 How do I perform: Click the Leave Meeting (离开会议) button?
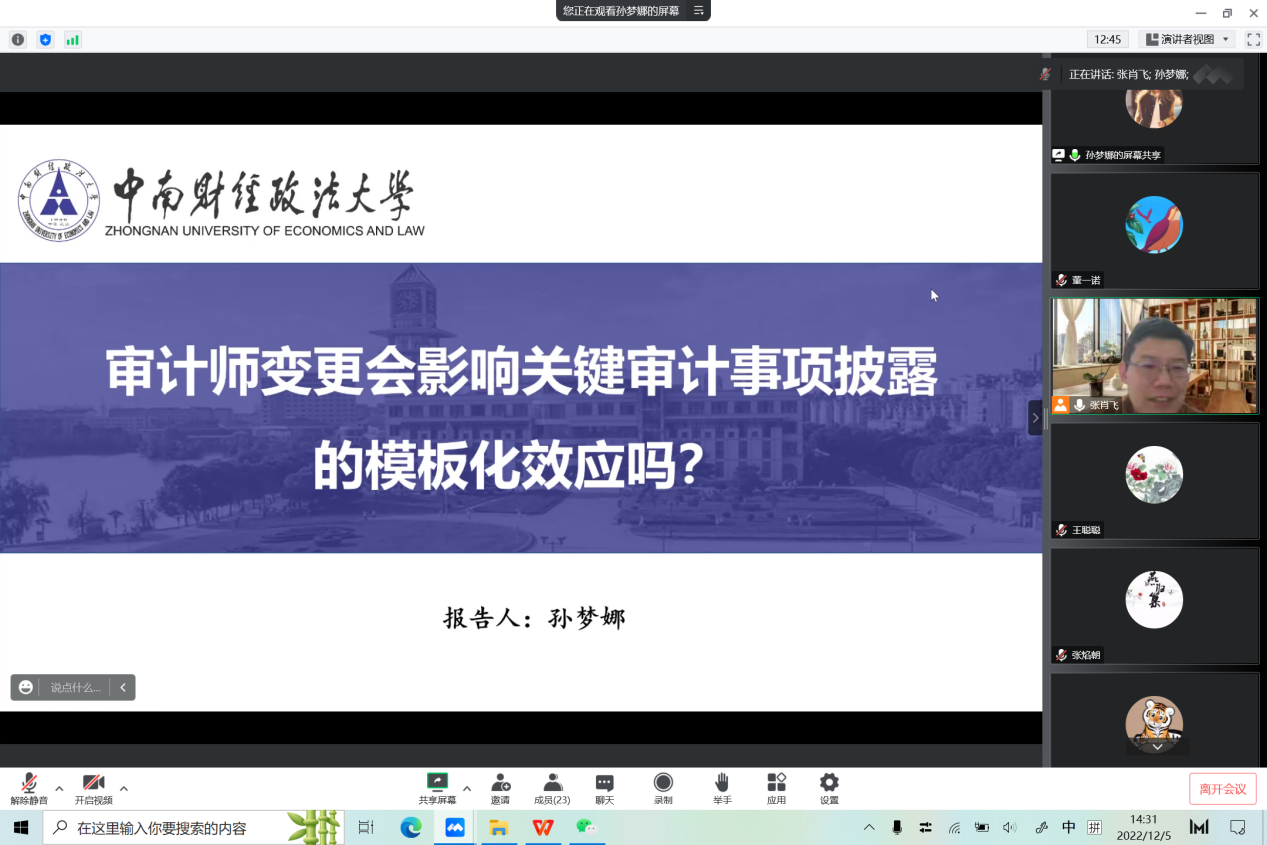coord(1222,789)
